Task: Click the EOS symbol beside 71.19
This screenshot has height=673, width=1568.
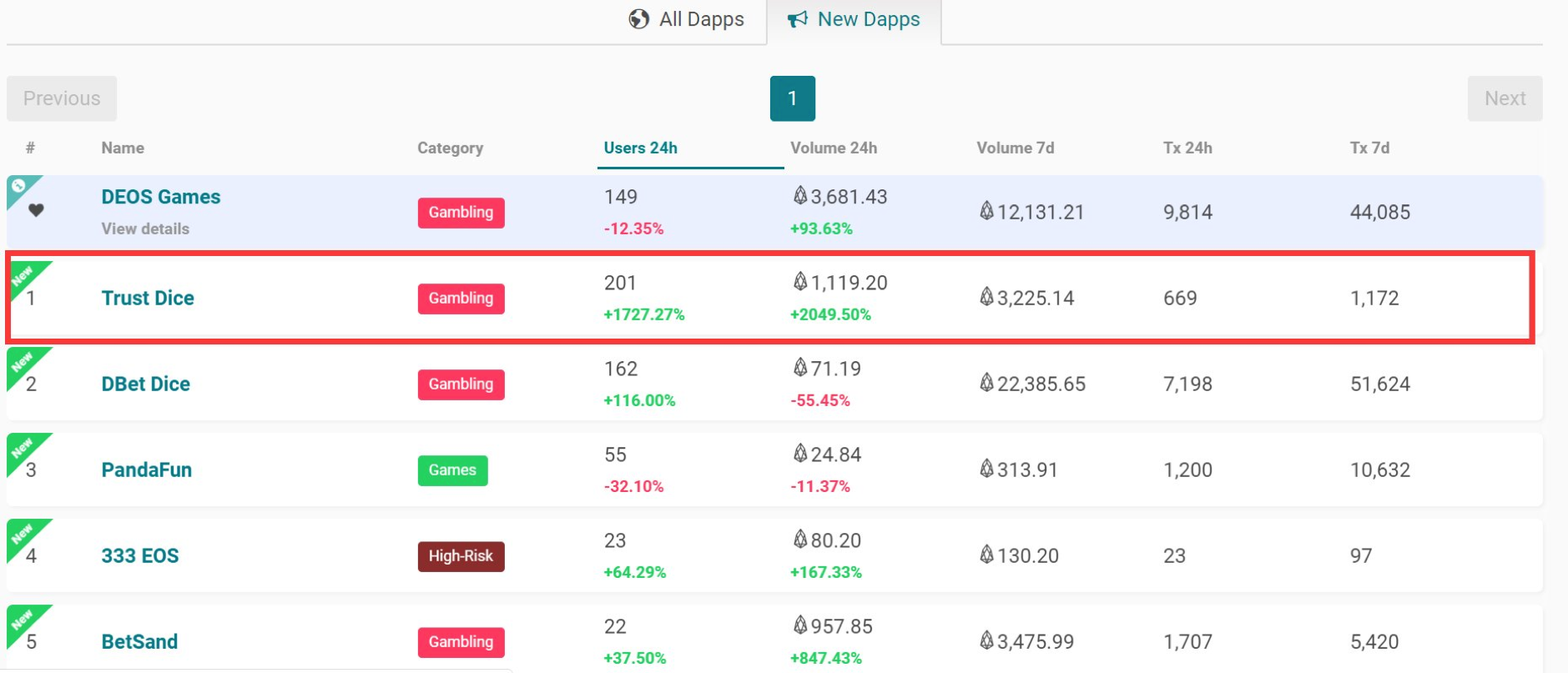Action: (800, 367)
